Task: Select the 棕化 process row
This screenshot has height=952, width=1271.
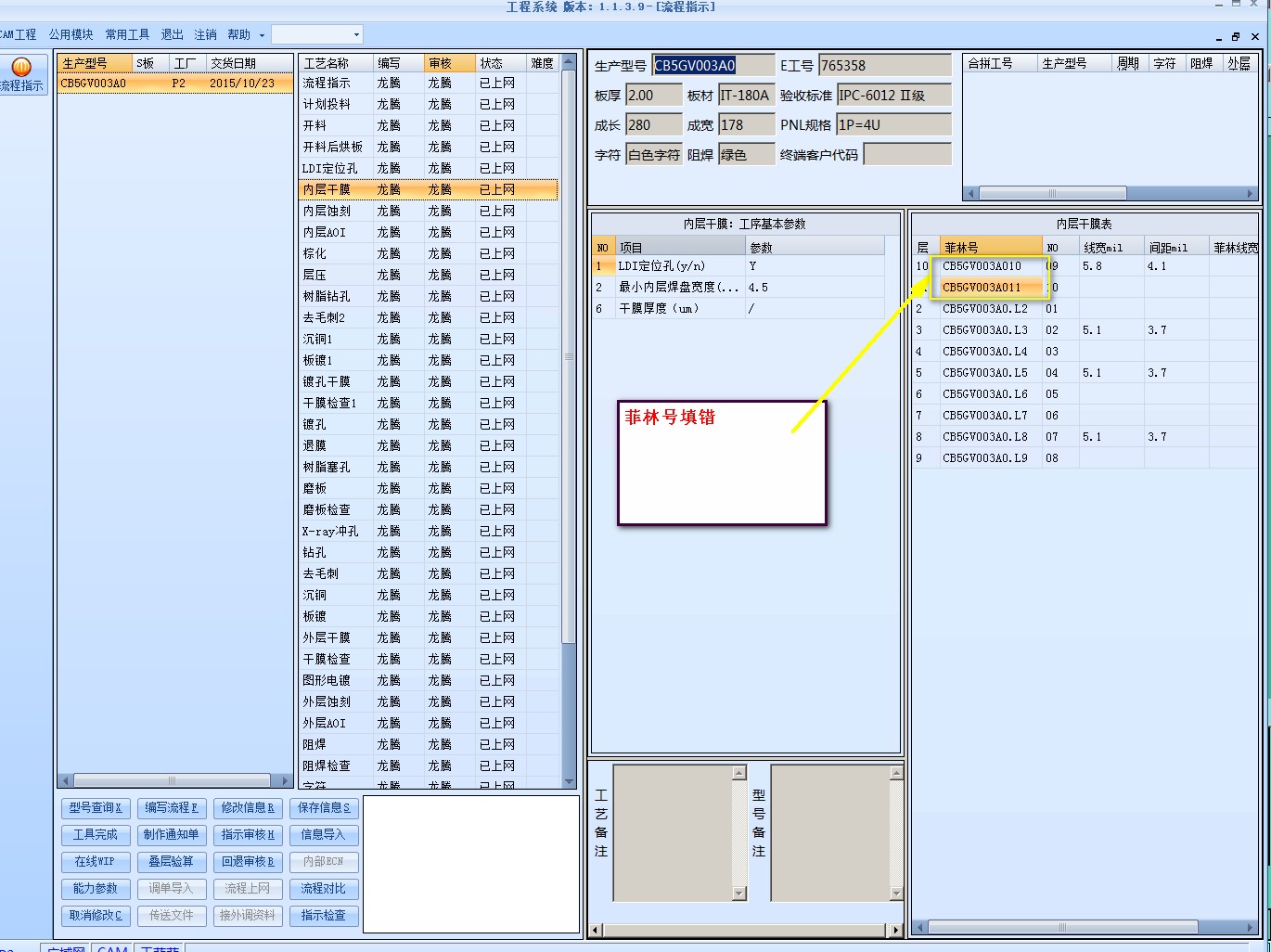Action: [x=430, y=254]
